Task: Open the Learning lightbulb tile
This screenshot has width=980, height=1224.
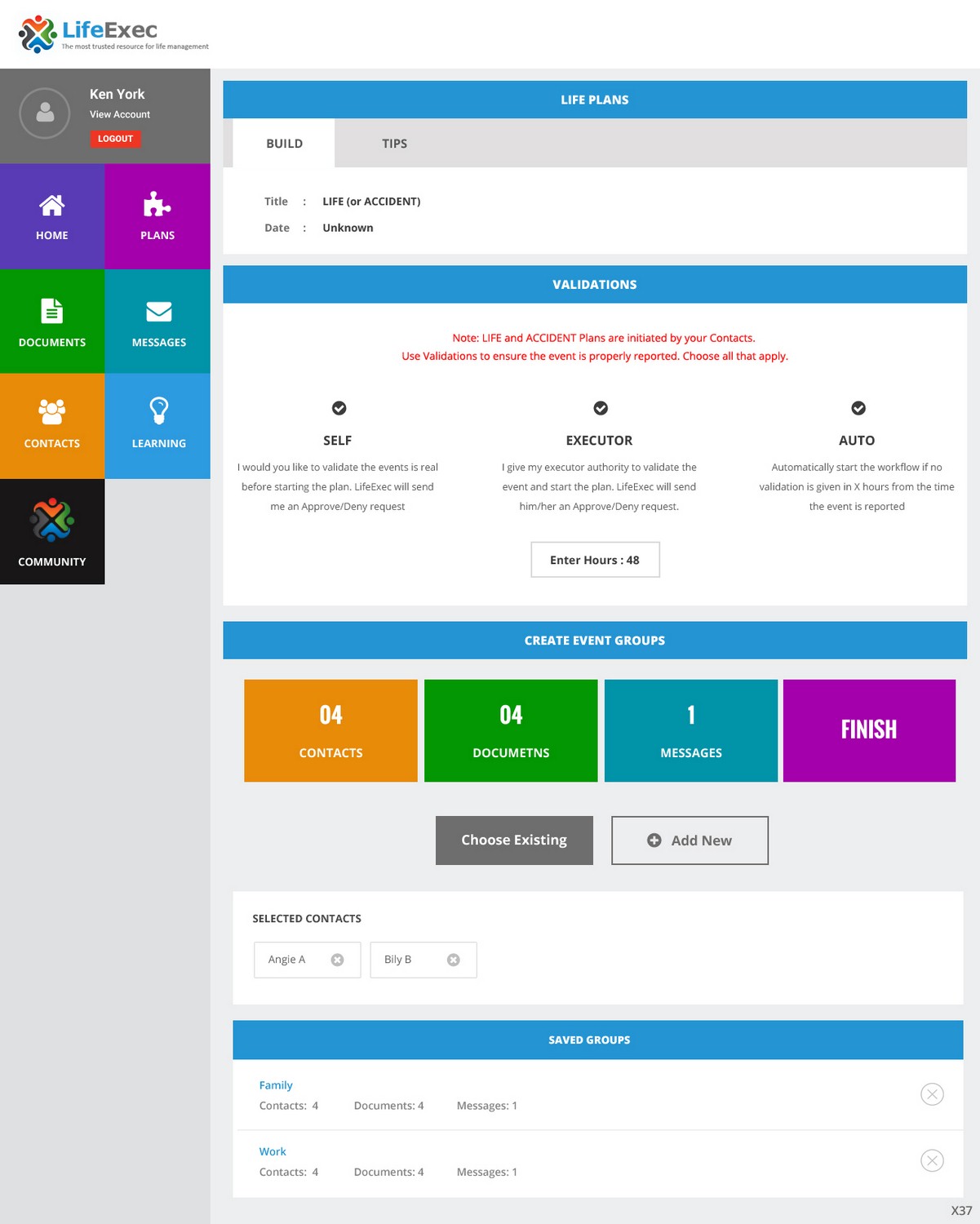Action: click(157, 426)
